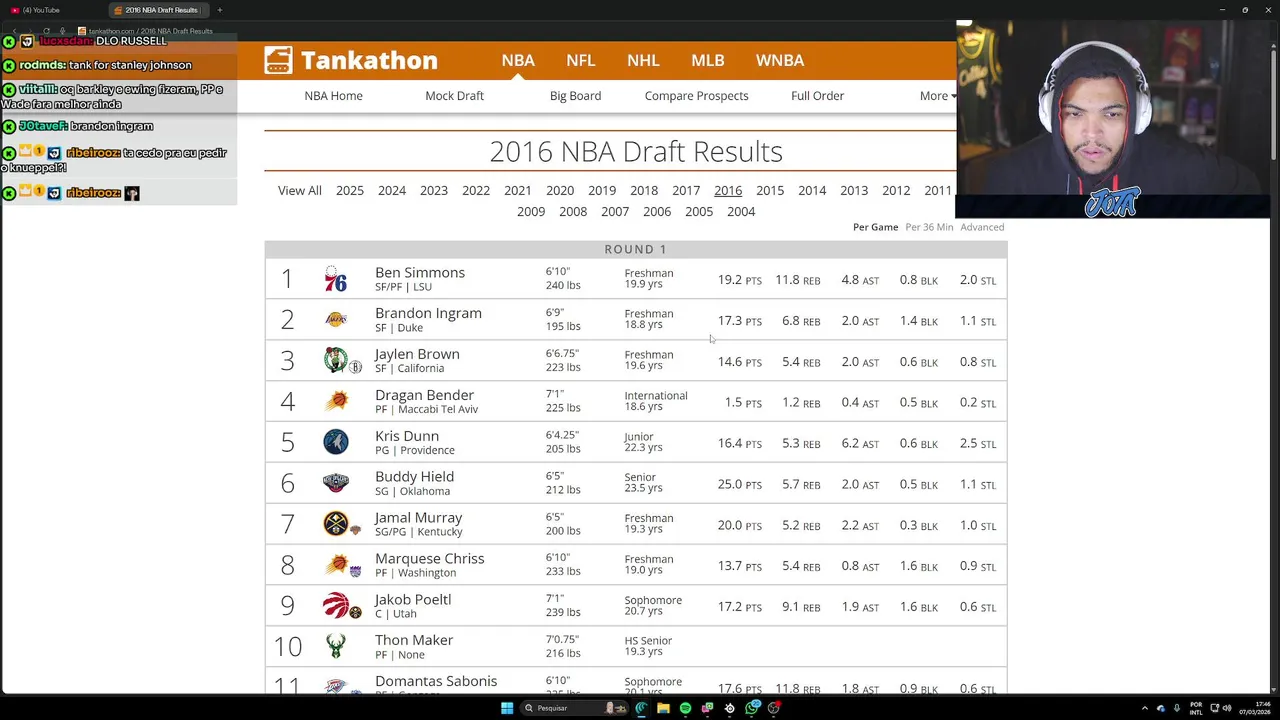
Task: Click the Celtics logo beside Jaylen Brown
Action: point(336,360)
